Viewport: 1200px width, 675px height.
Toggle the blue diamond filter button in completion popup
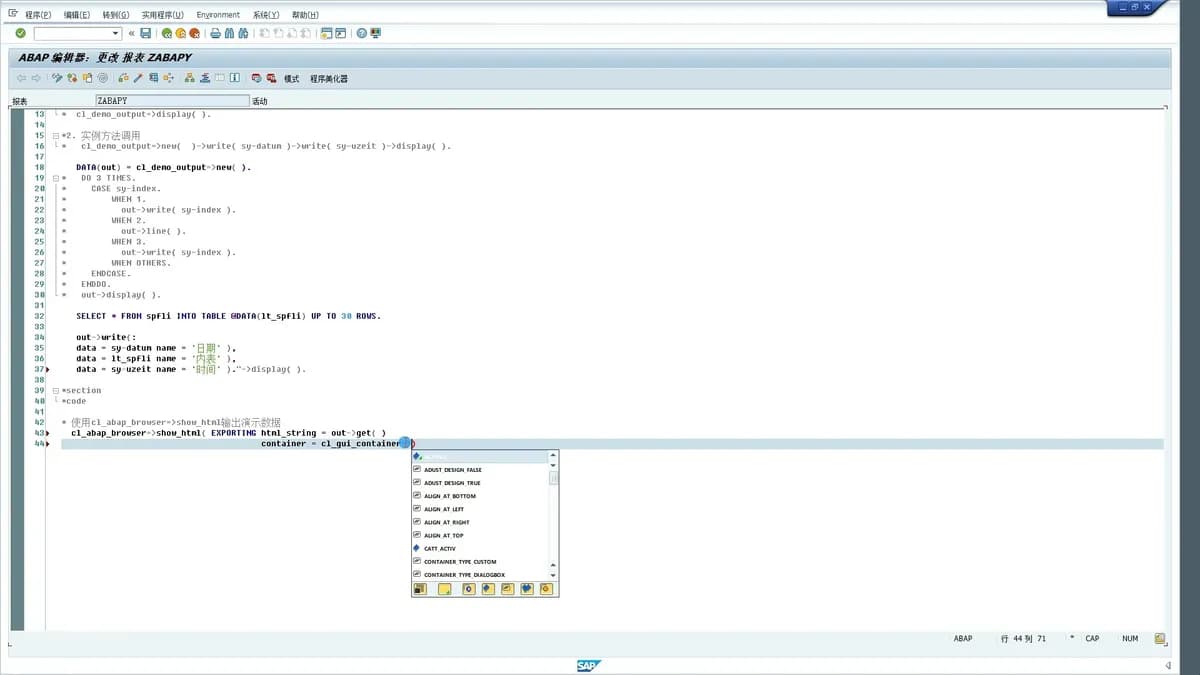[x=488, y=589]
